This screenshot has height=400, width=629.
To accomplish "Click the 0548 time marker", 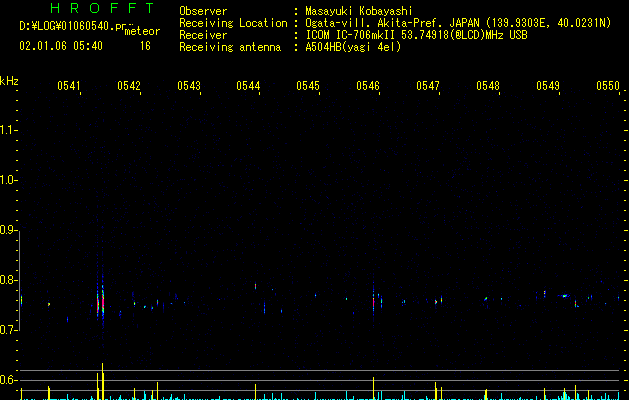I will 488,86.
